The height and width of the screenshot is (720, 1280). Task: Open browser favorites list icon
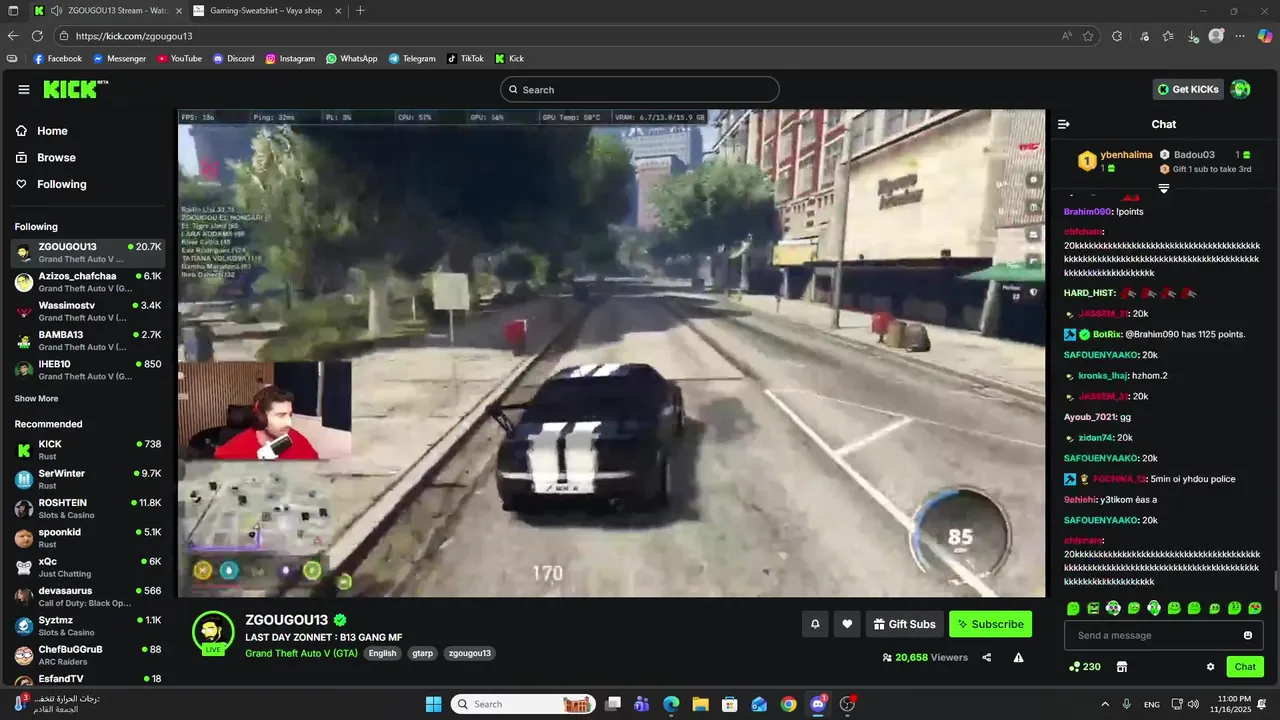tap(1168, 36)
